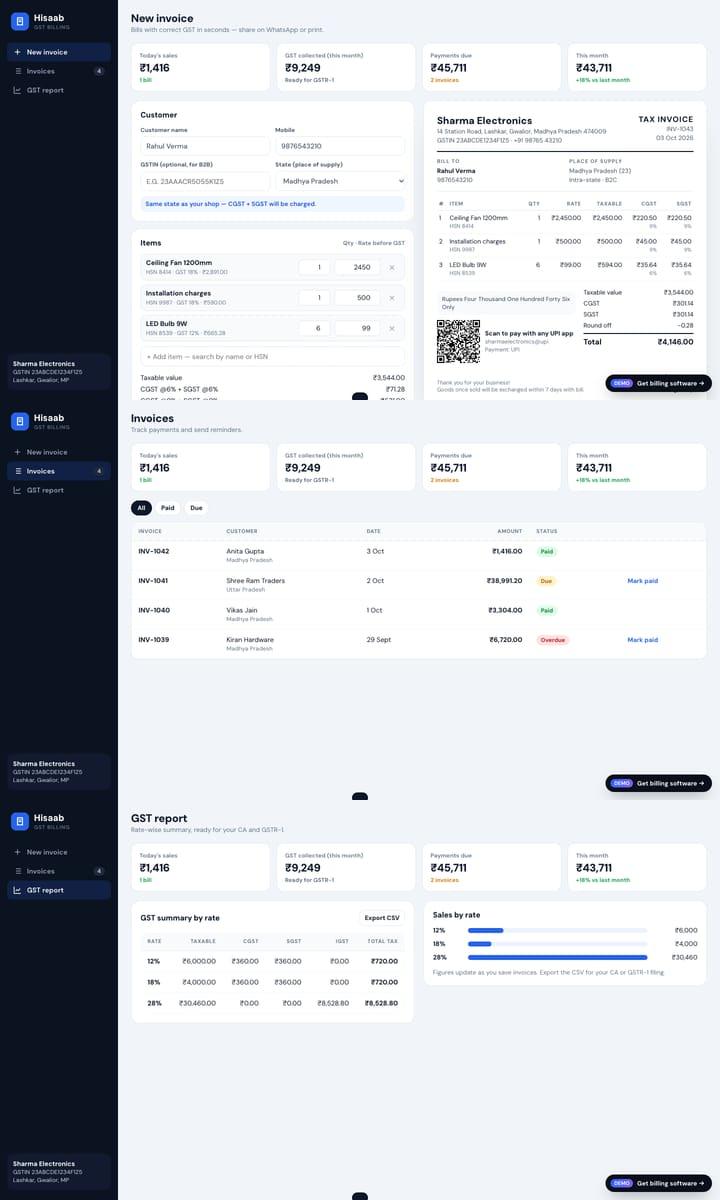Click the list icon of the highlighted Invoices nav item

[x=17, y=471]
